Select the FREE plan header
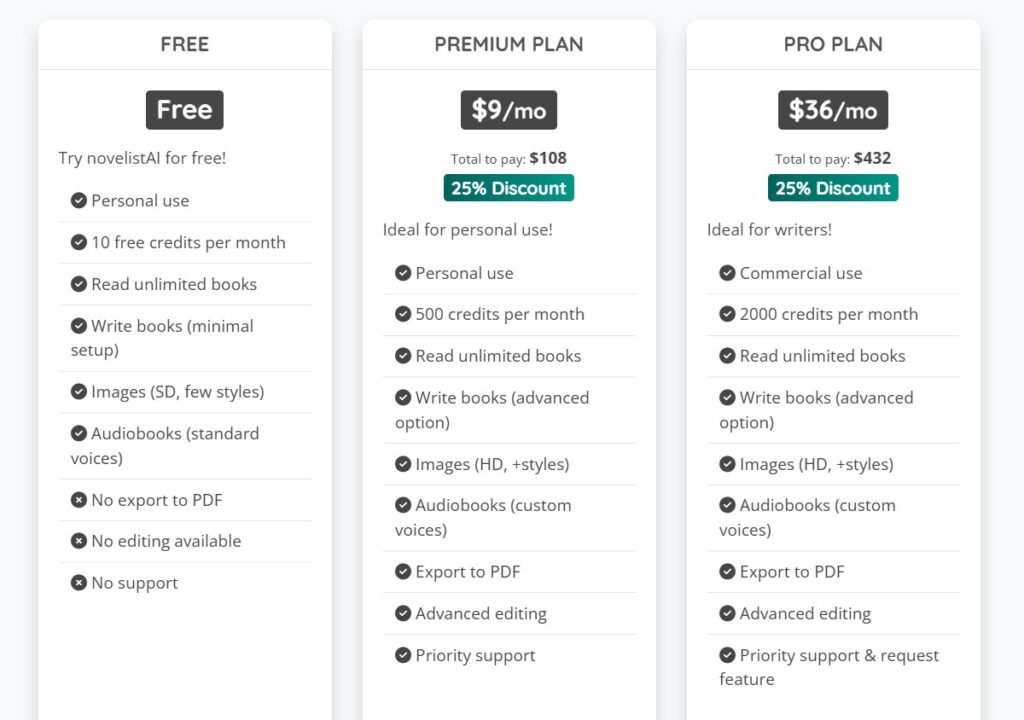Screen dimensions: 1024x720 tap(185, 44)
